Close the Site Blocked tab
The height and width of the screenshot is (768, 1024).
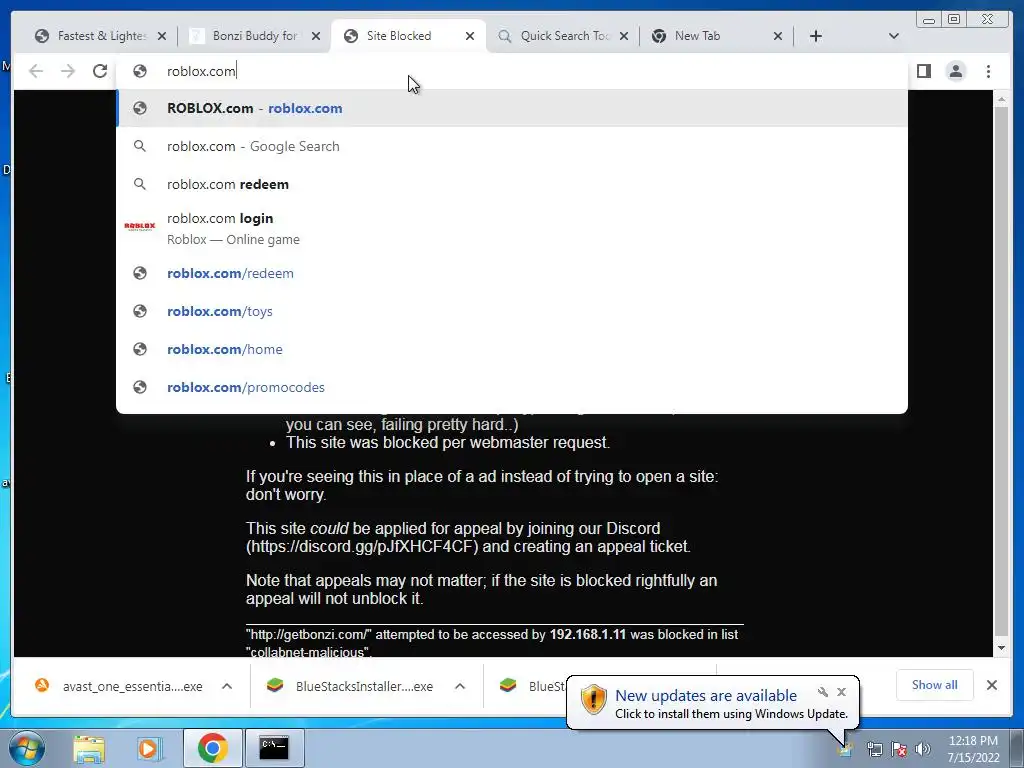[470, 36]
